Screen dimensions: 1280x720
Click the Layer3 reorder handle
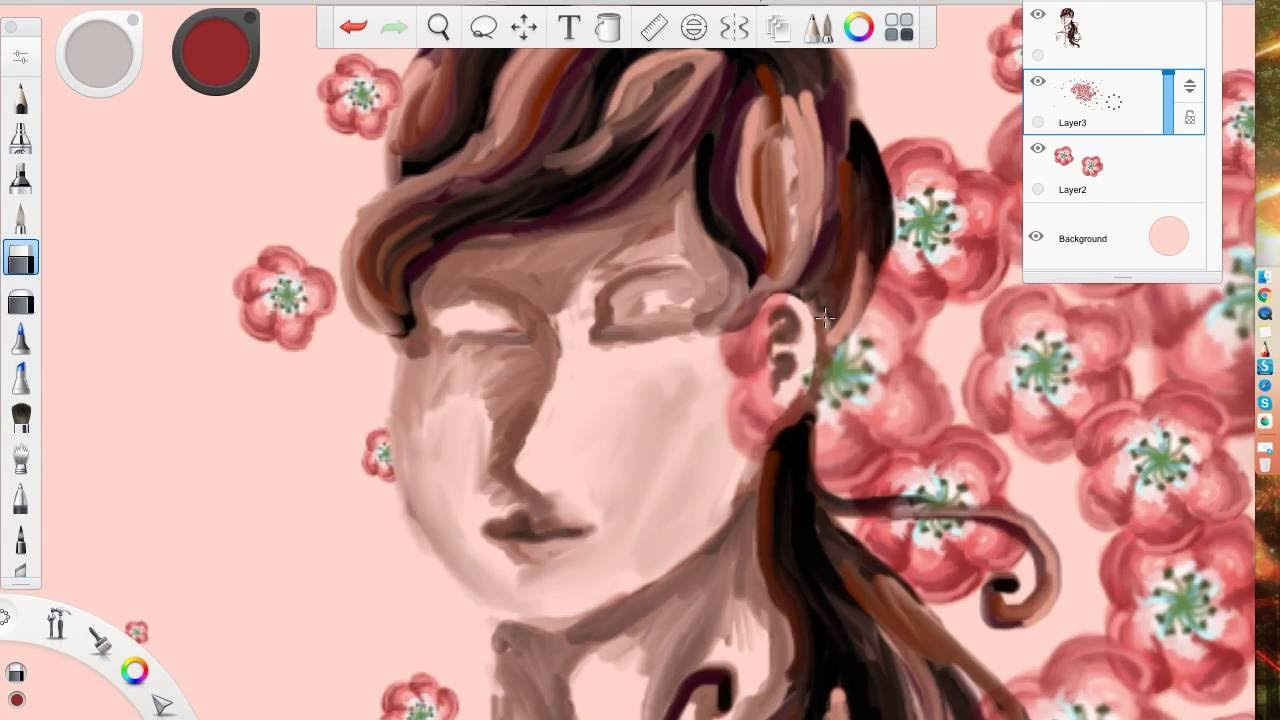pyautogui.click(x=1190, y=86)
